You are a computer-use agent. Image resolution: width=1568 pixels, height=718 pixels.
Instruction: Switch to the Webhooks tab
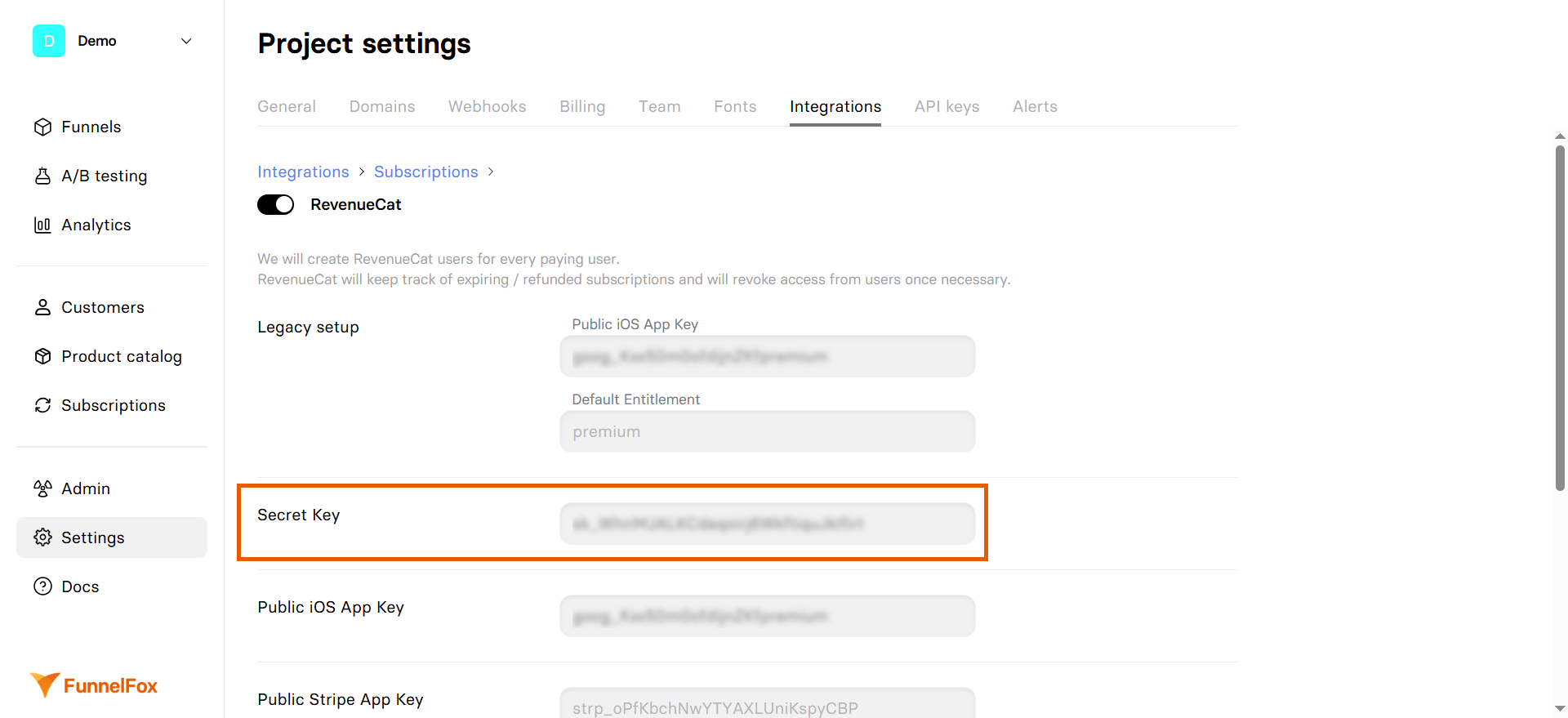tap(488, 106)
